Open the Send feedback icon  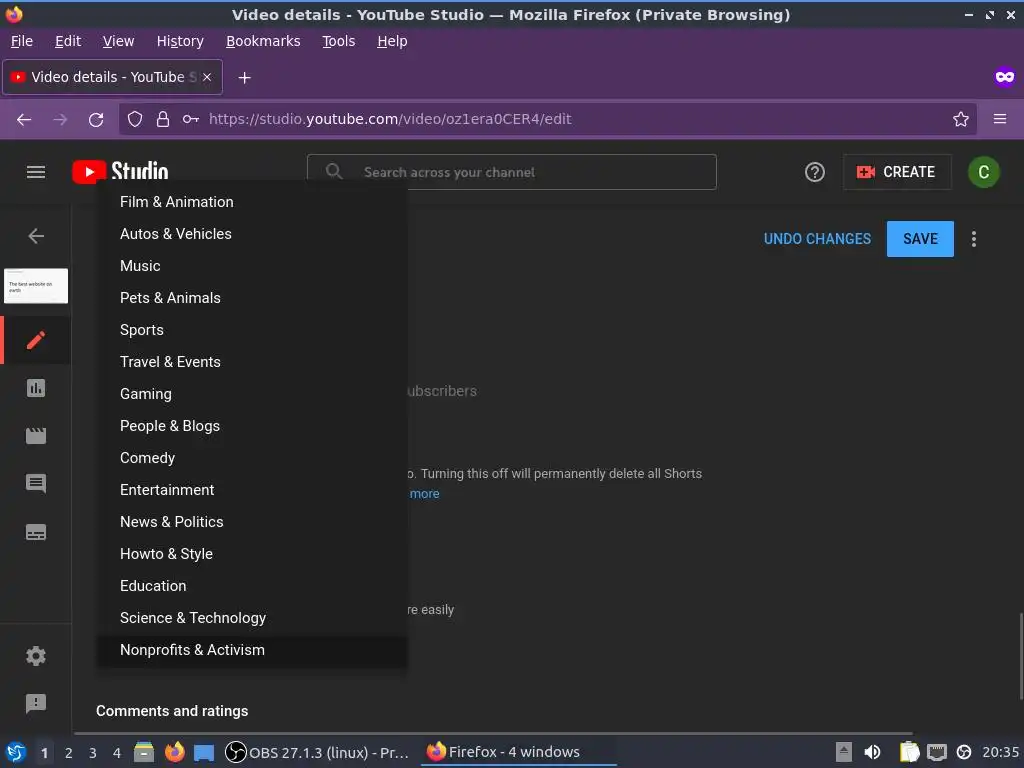click(x=36, y=703)
